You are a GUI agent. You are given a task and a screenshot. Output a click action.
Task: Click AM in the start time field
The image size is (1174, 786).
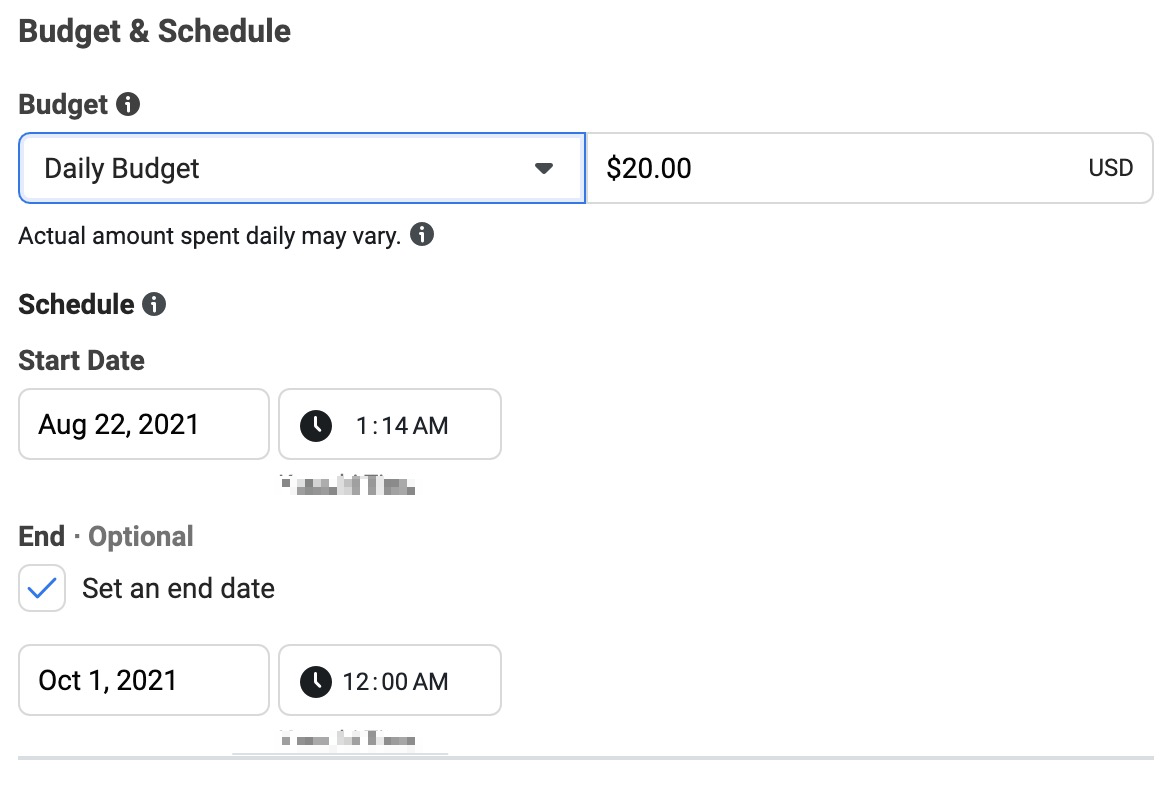pyautogui.click(x=431, y=426)
